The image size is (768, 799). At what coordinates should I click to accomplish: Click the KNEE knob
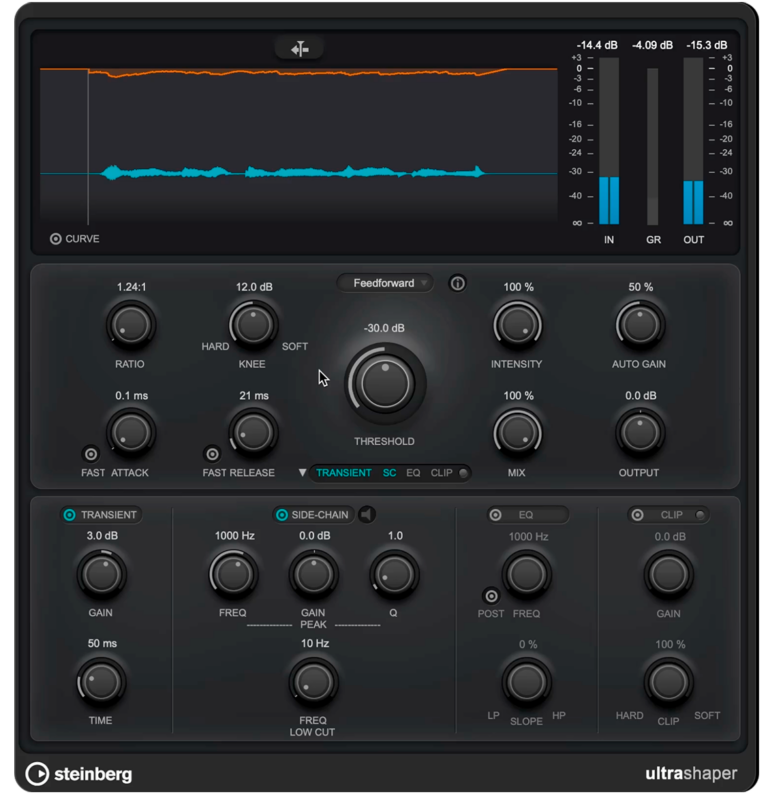(x=253, y=325)
